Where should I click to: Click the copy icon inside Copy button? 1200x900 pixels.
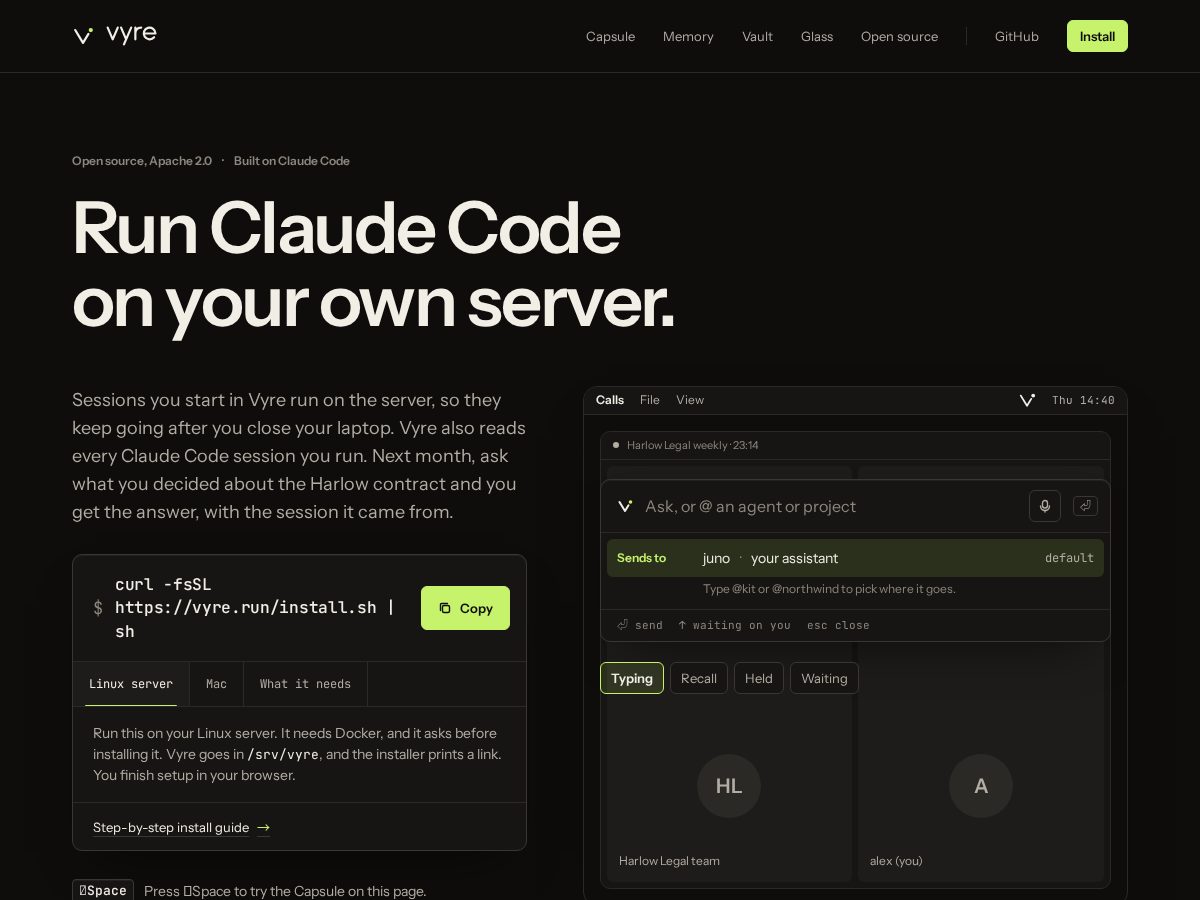pos(445,608)
